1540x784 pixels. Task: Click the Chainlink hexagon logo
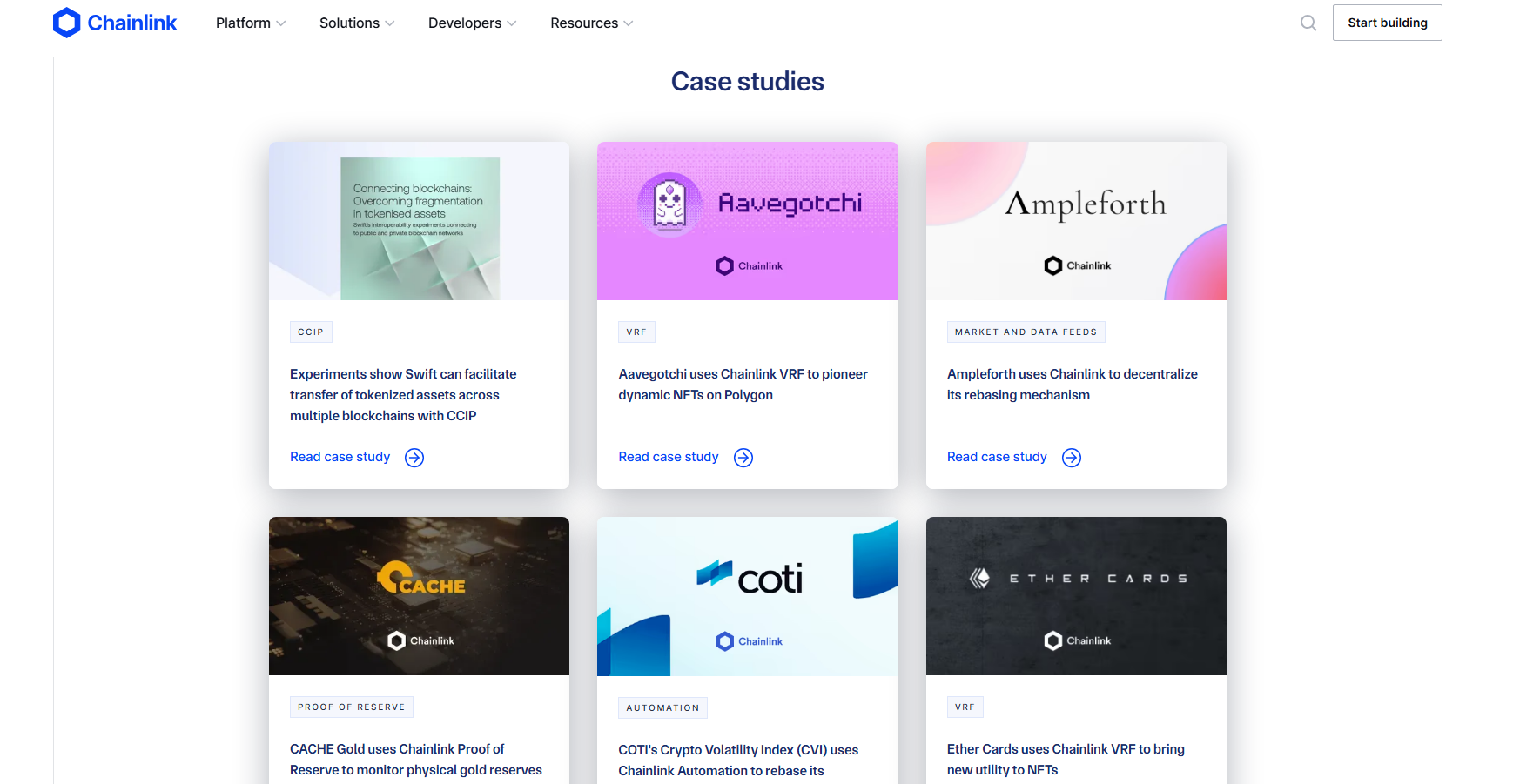68,23
